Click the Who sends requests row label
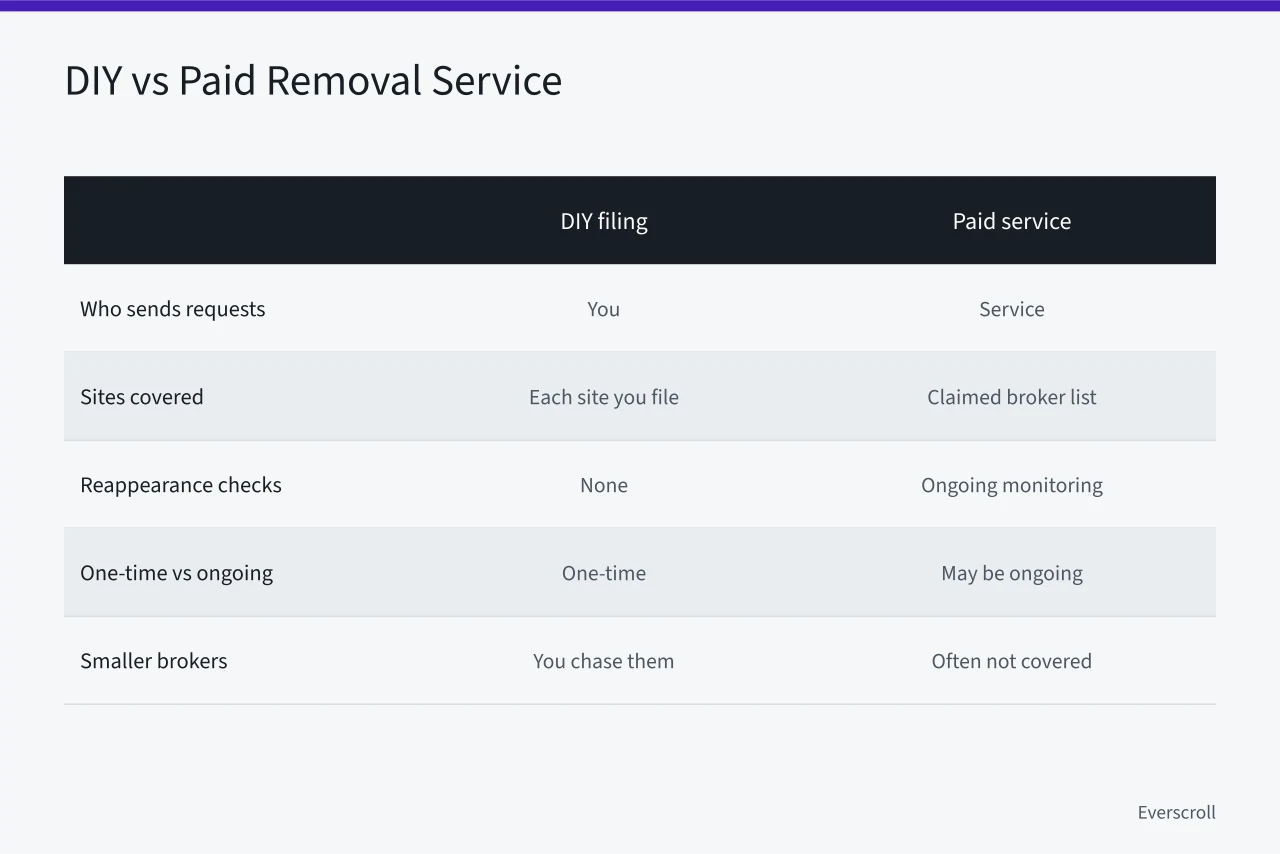1280x854 pixels. [x=173, y=309]
